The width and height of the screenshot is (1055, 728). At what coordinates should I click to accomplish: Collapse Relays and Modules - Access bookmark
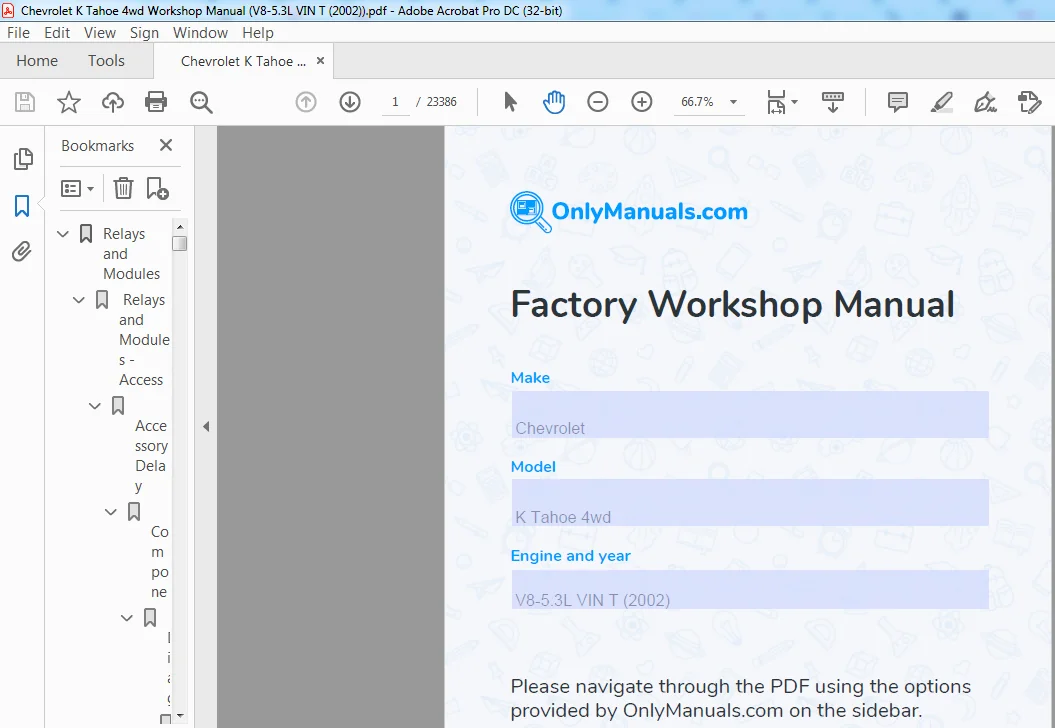[79, 300]
